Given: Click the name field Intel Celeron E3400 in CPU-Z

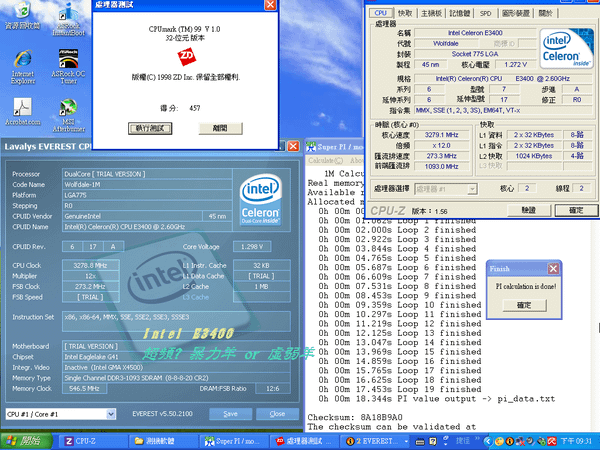Looking at the screenshot, I should click(475, 33).
